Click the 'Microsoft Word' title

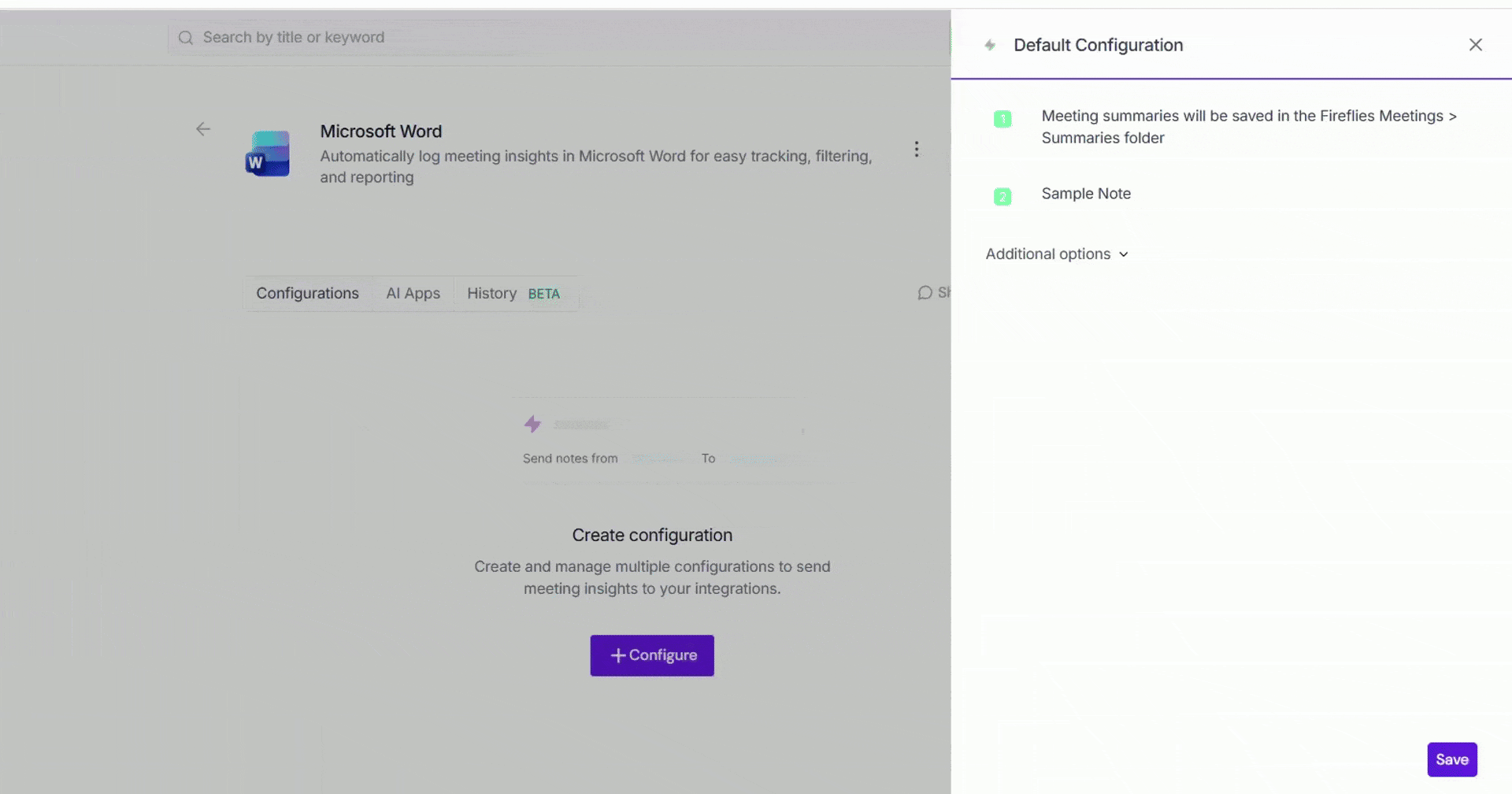(381, 131)
